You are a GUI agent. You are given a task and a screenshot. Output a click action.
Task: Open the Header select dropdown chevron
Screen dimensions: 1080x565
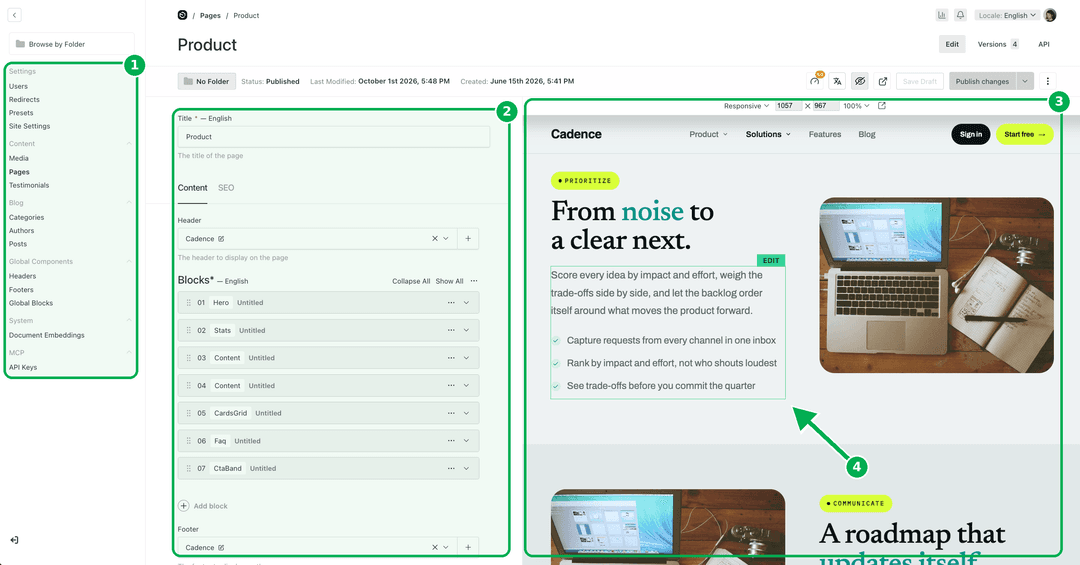[x=446, y=238]
